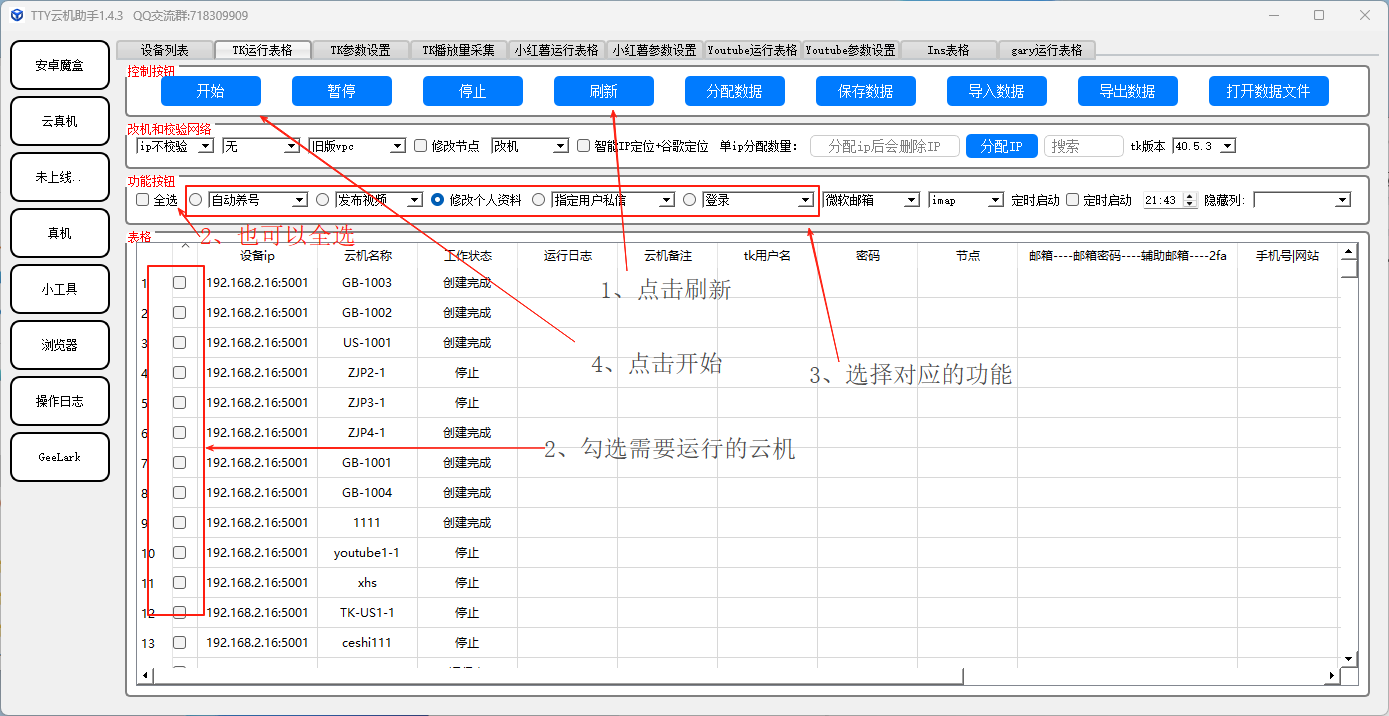Click the time spinner up arrow
Screen dimensions: 1389x716
pyautogui.click(x=1189, y=196)
